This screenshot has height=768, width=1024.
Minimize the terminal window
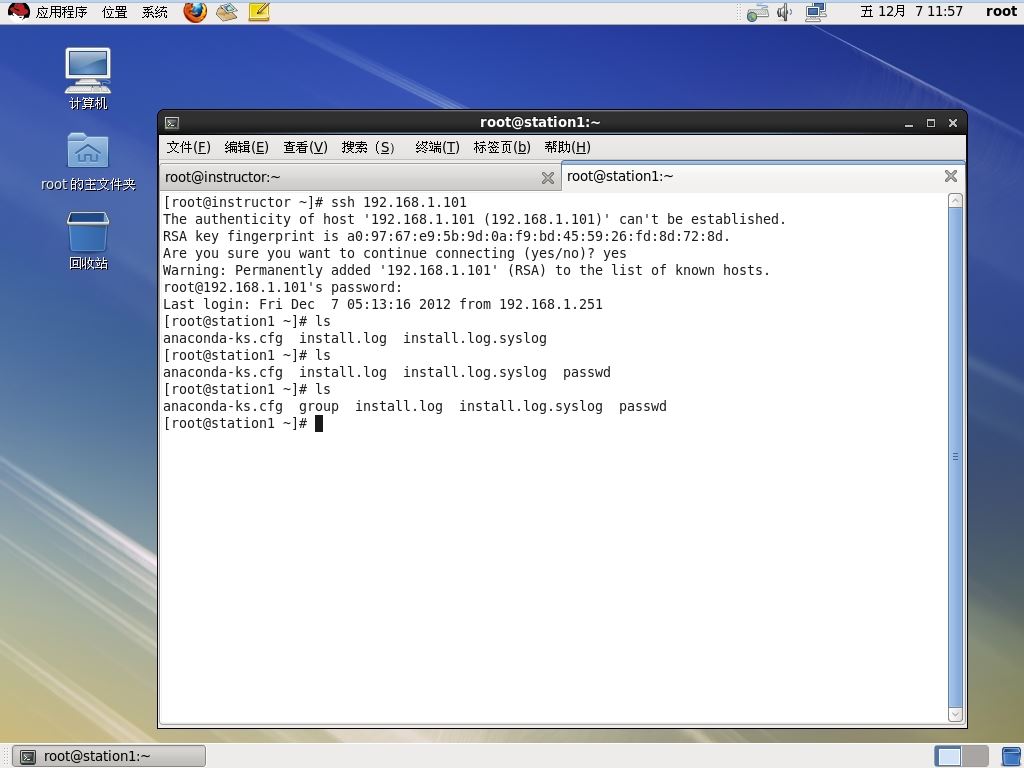click(908, 123)
